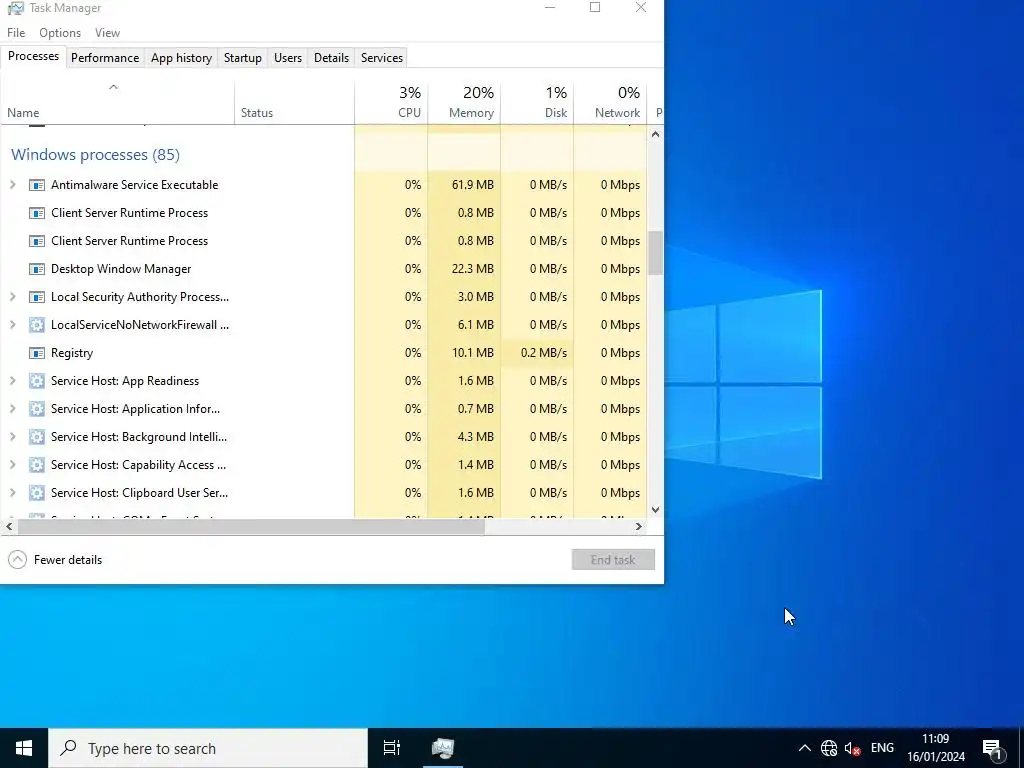Switch to the Users tab

point(288,58)
